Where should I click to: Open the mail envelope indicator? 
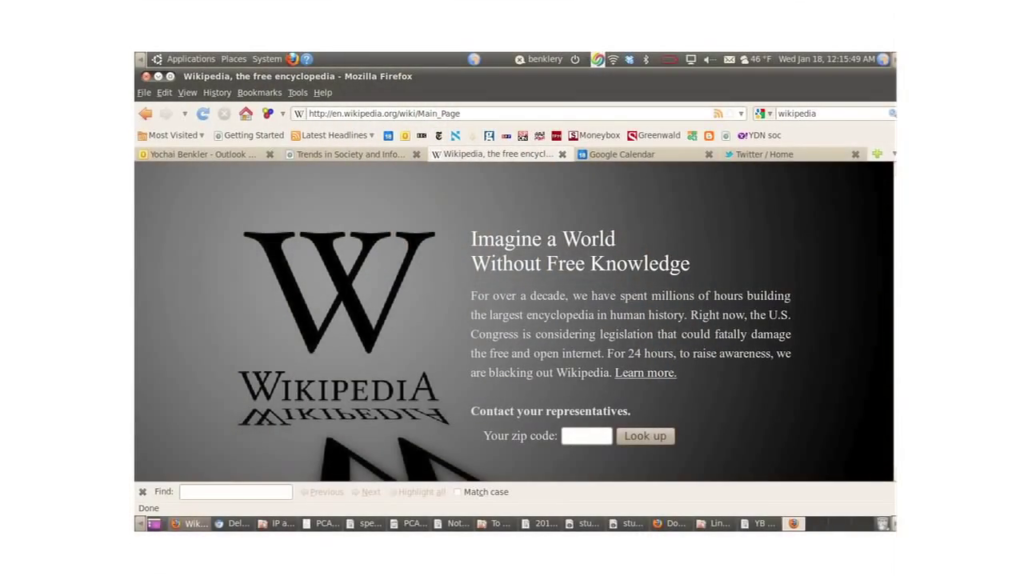(x=729, y=59)
